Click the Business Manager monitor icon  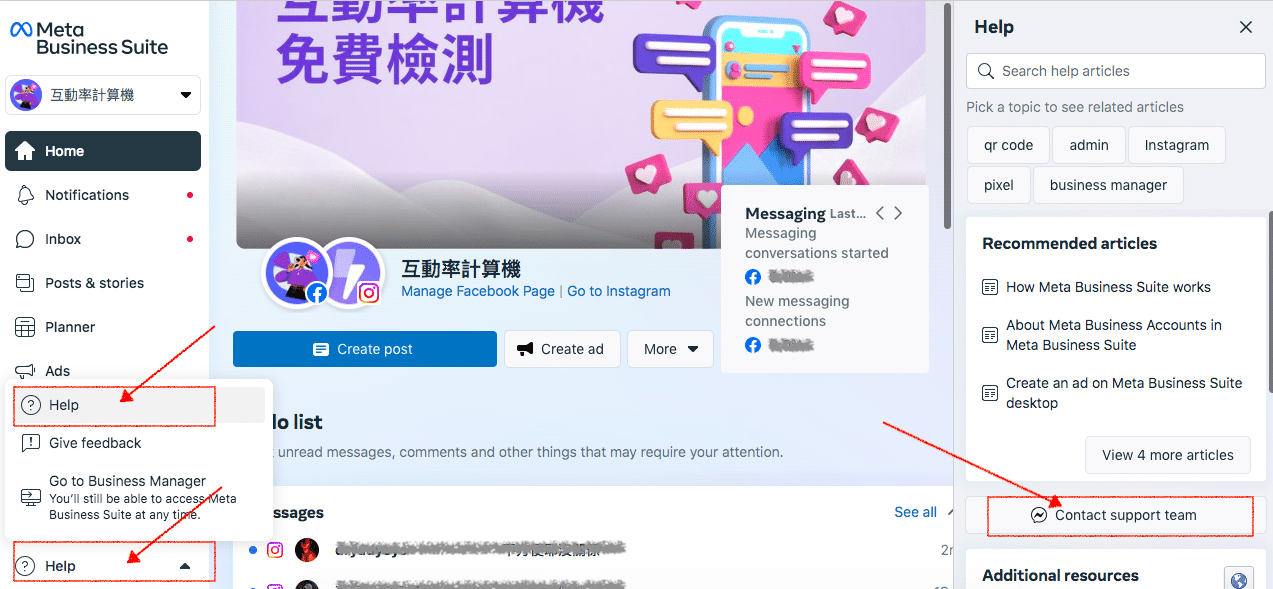[31, 497]
